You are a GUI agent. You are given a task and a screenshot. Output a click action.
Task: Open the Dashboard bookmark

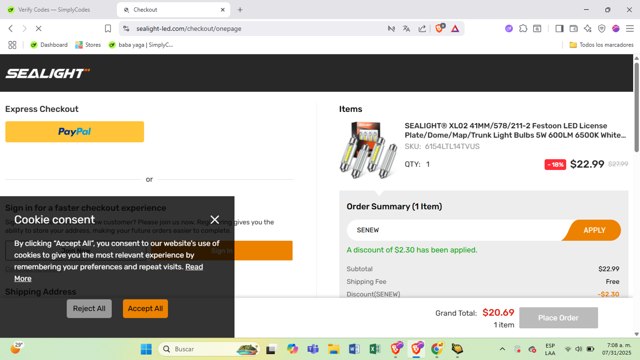point(49,45)
